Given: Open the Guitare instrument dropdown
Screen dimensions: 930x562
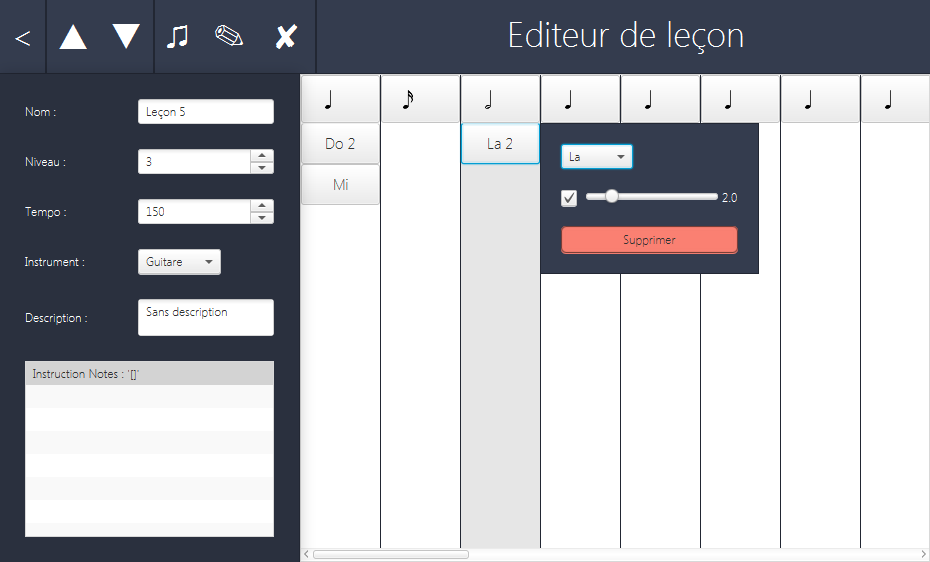Looking at the screenshot, I should coord(179,262).
